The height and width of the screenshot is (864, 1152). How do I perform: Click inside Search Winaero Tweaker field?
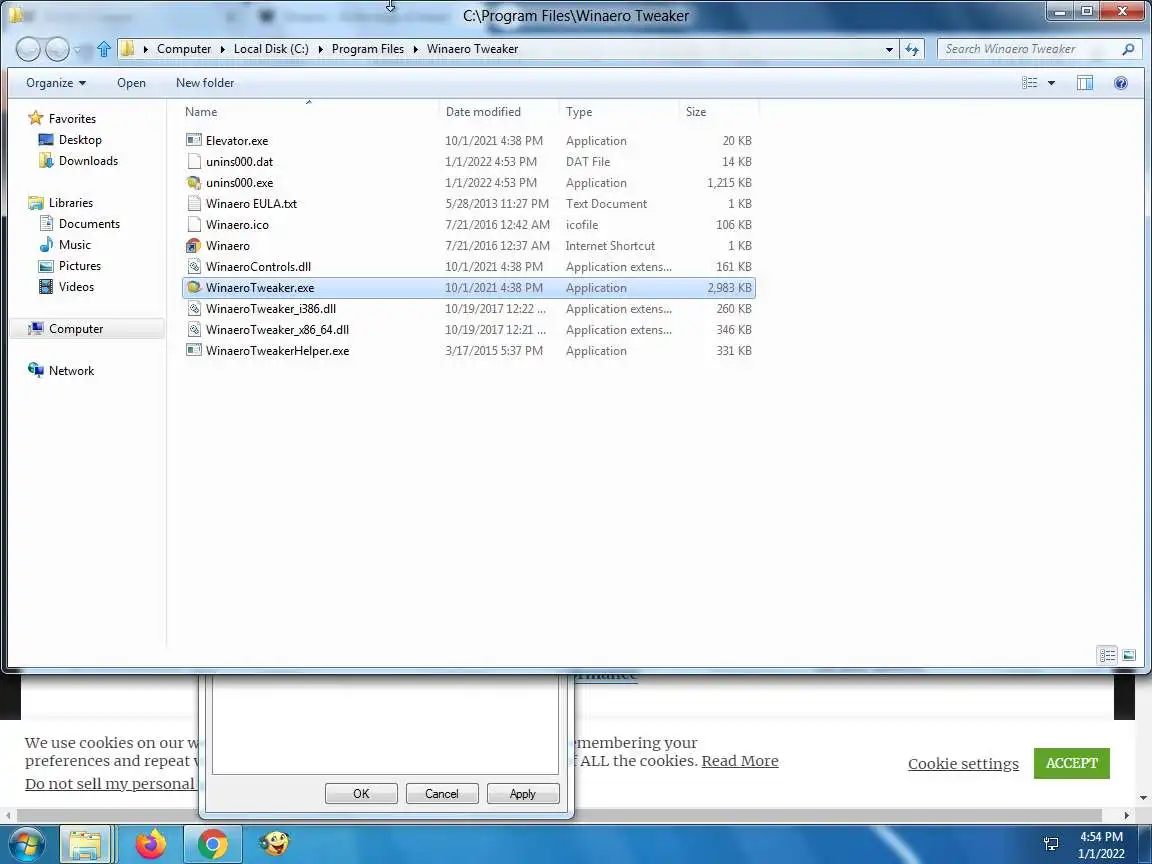(x=1029, y=49)
